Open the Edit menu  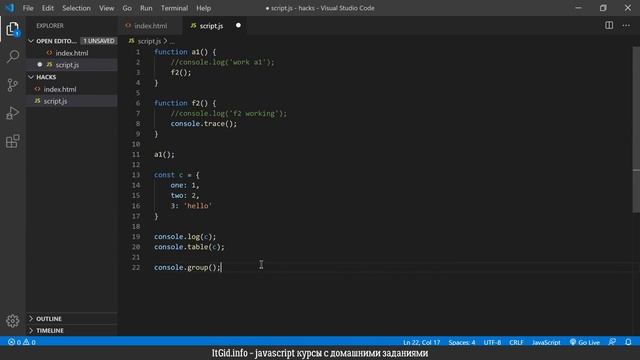pyautogui.click(x=48, y=8)
